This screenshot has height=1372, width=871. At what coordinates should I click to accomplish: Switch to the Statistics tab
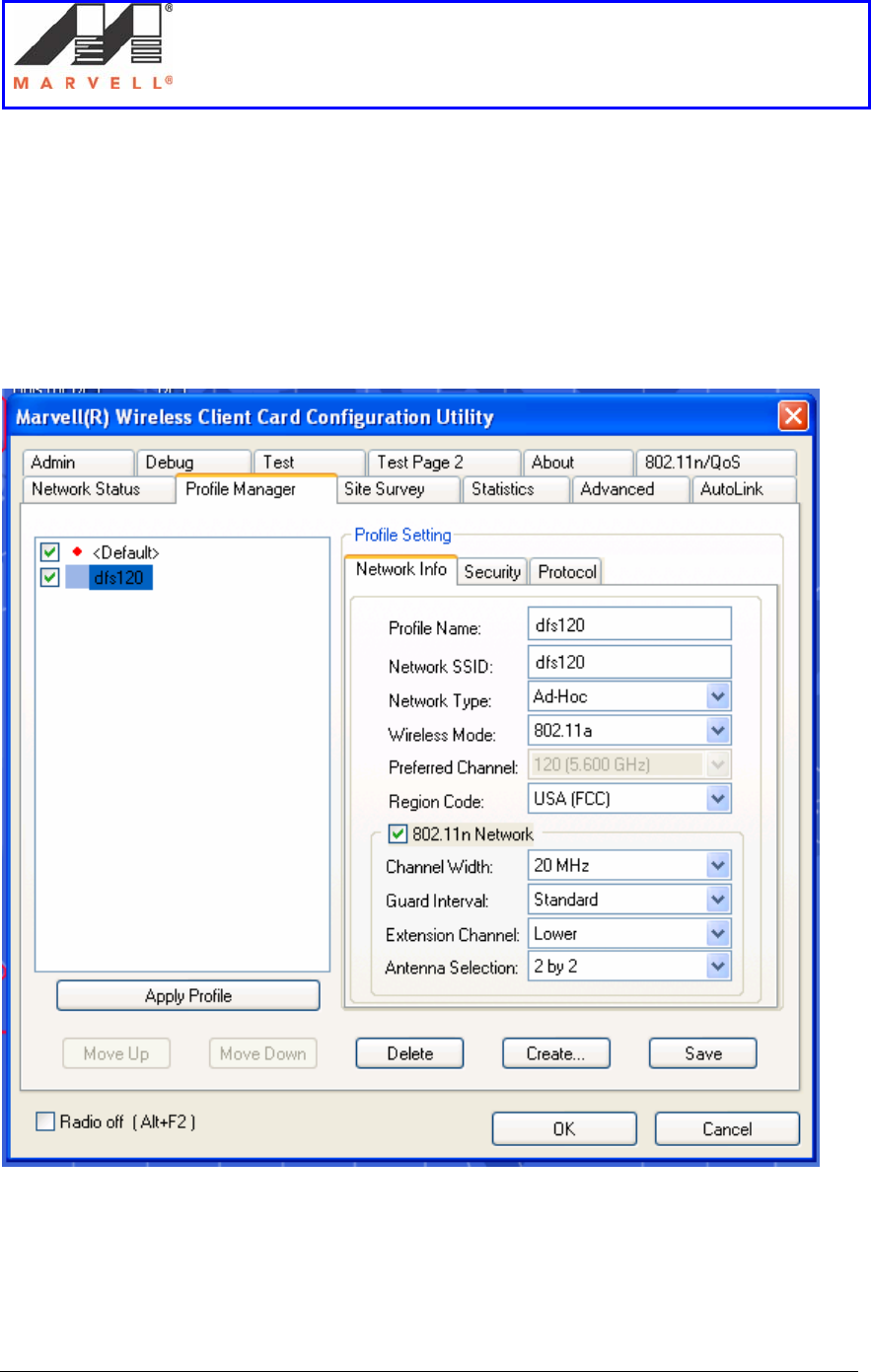click(x=516, y=489)
